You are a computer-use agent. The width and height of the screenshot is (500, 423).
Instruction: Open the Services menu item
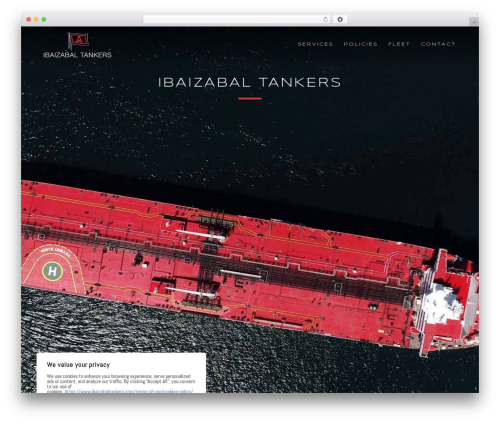tap(315, 44)
